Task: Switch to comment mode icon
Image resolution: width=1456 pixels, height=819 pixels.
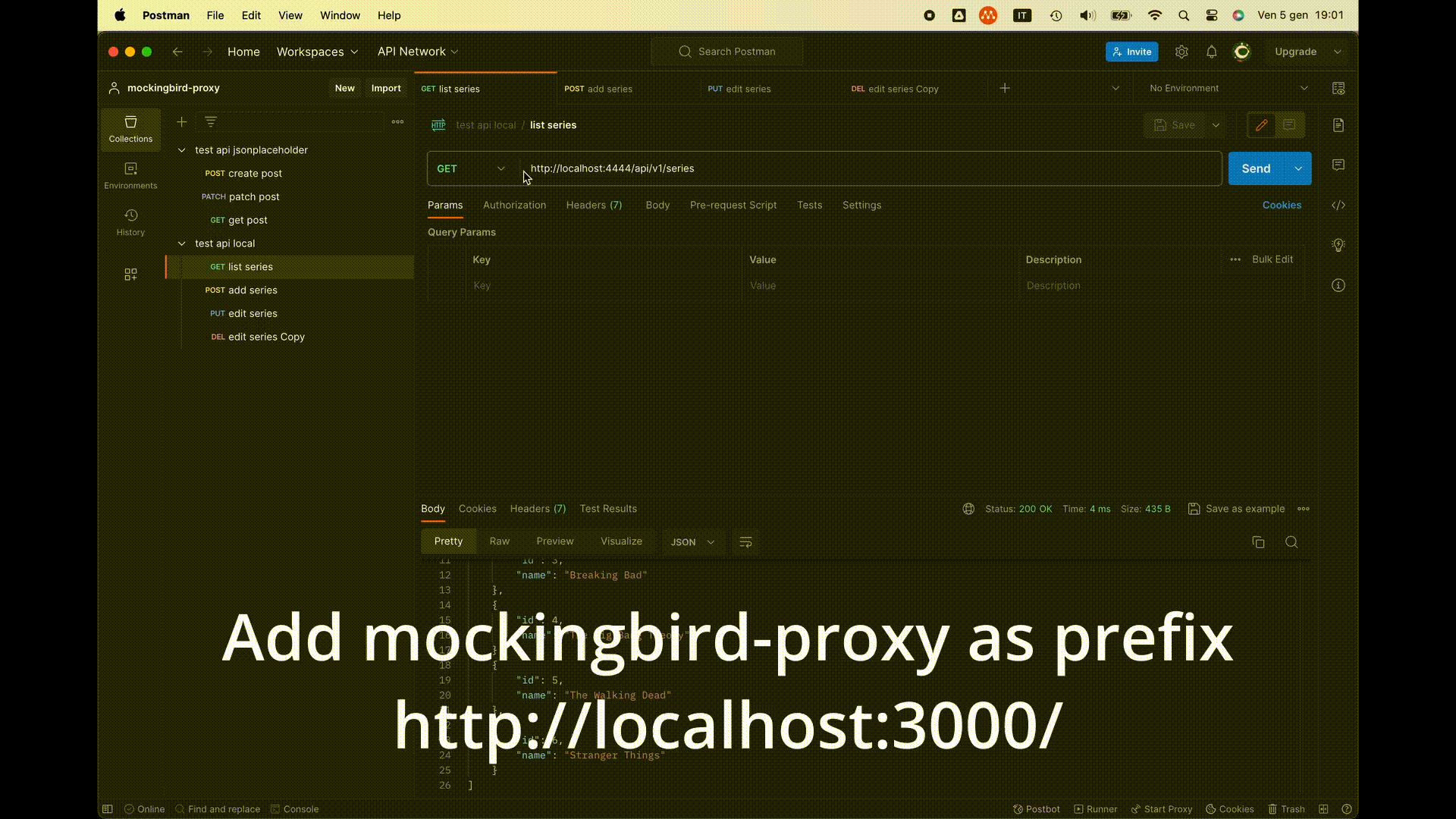Action: coord(1289,125)
